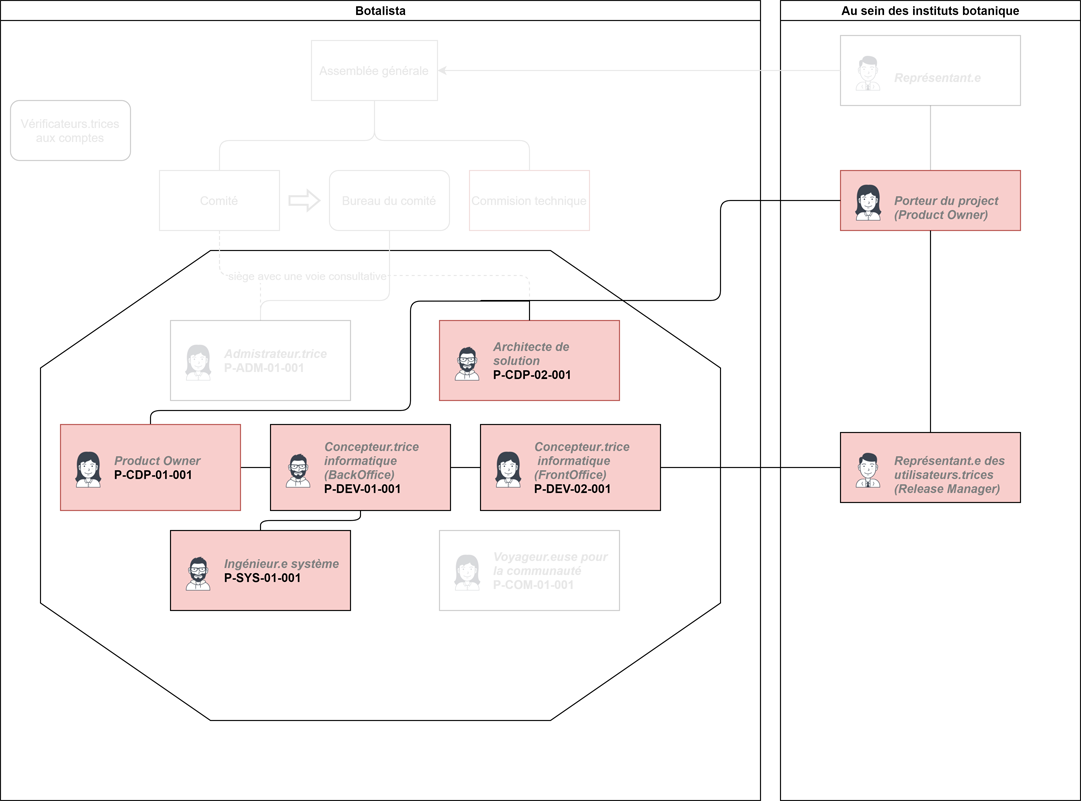The width and height of the screenshot is (1081, 801).
Task: Select the Assemblée générale box
Action: pos(374,70)
